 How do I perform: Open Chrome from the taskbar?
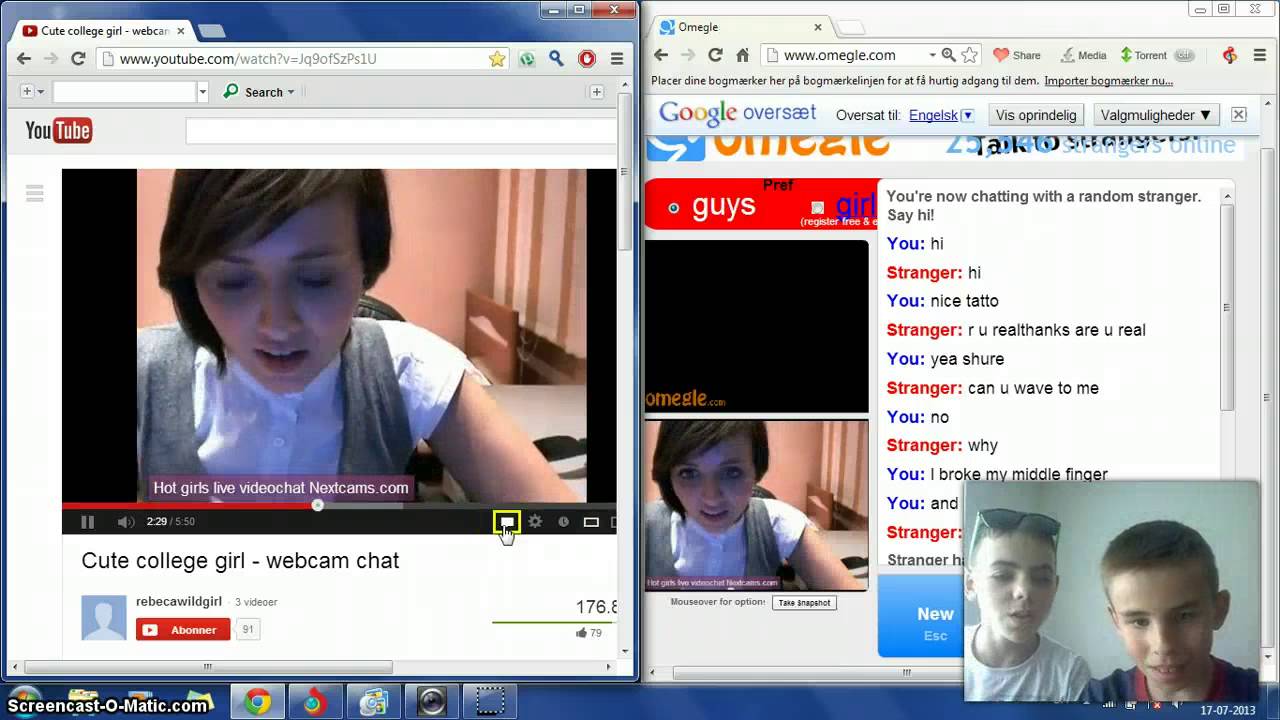pos(258,702)
